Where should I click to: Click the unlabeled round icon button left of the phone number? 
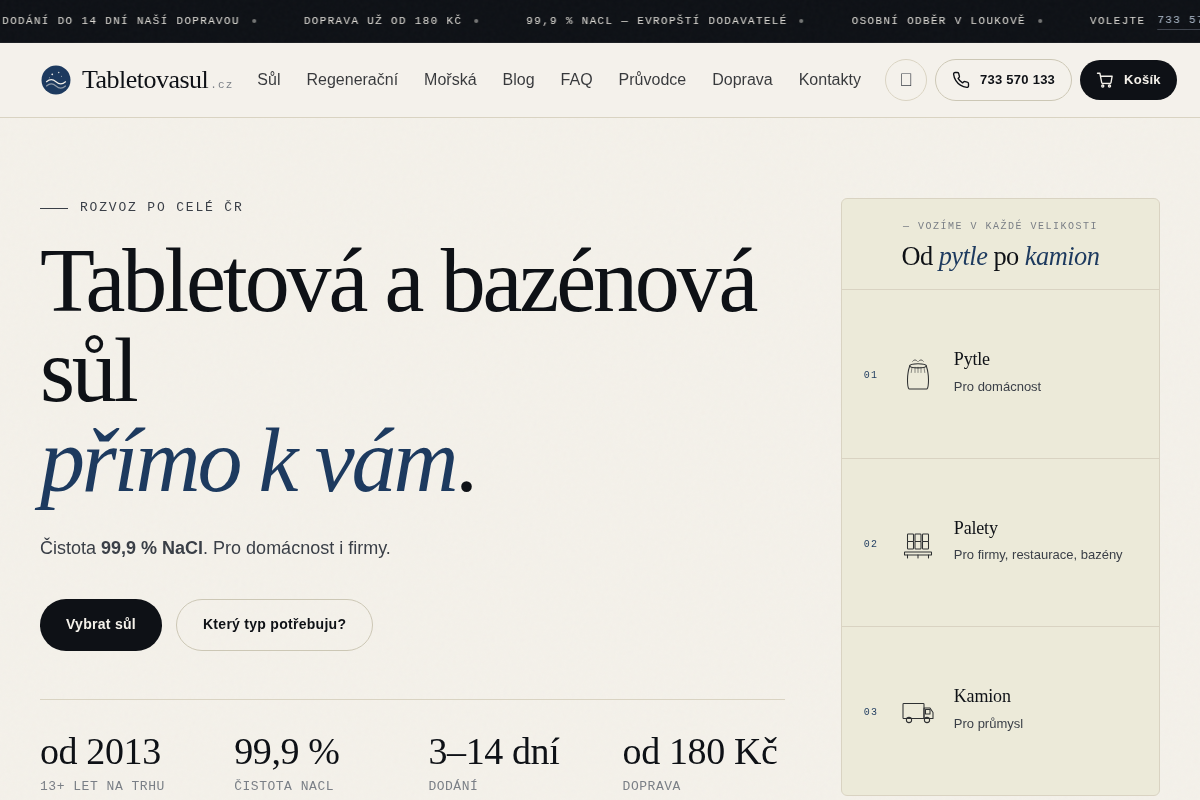(x=906, y=80)
